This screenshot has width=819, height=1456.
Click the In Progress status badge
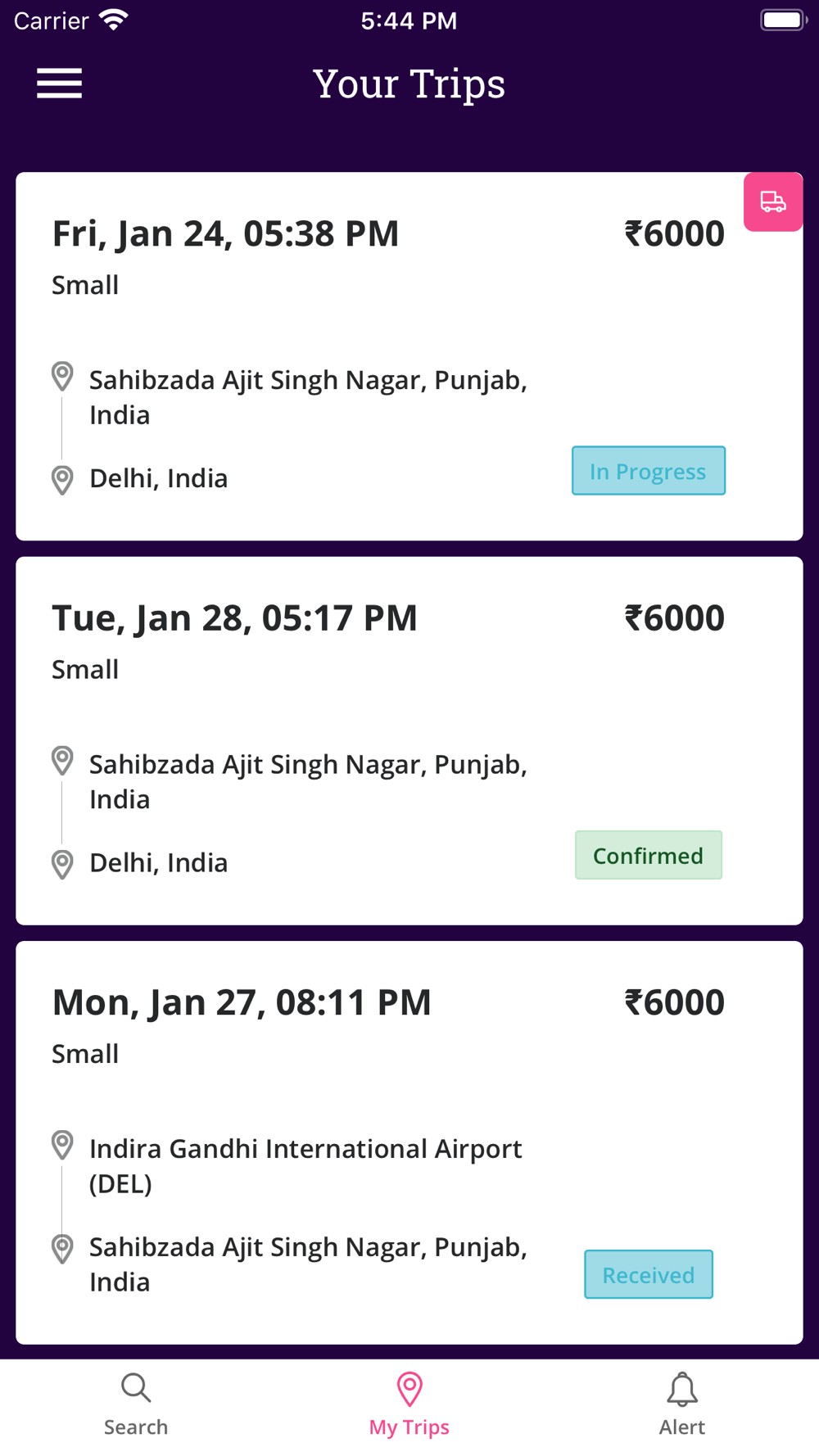coord(649,471)
